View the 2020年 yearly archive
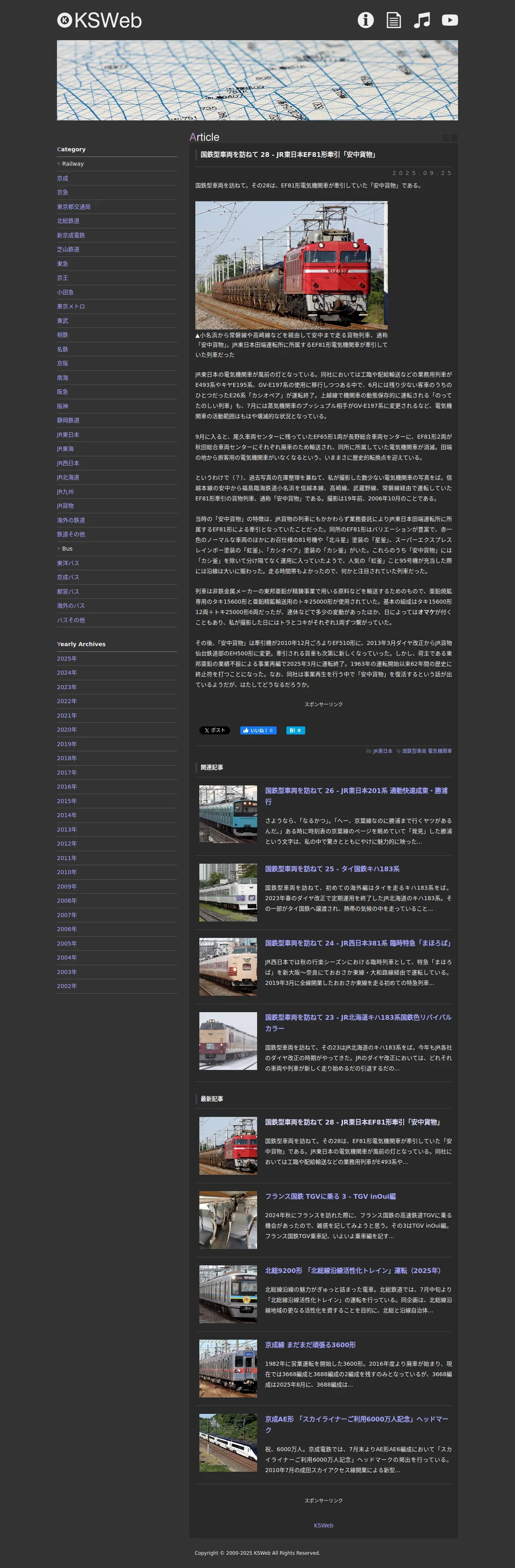515x1568 pixels. pyautogui.click(x=67, y=730)
